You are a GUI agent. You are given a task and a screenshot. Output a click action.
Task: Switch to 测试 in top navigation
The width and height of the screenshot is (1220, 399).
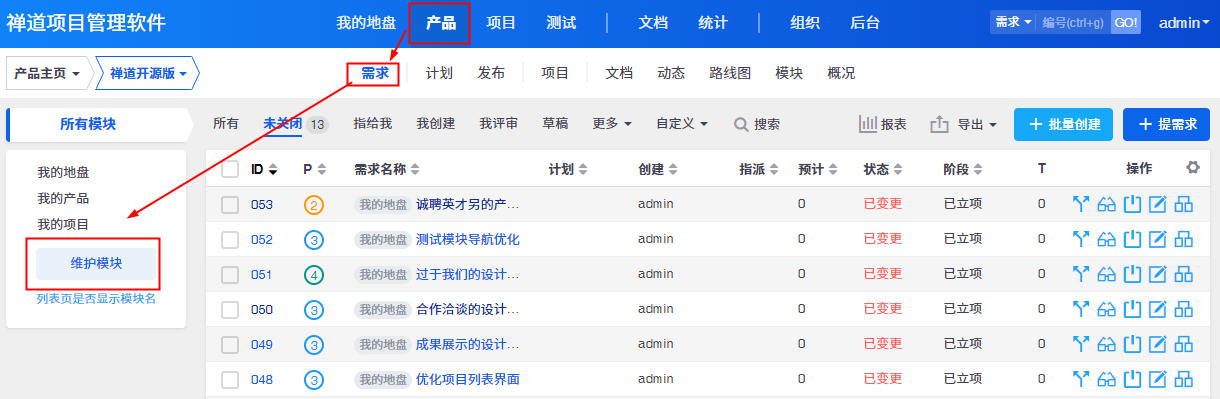click(561, 22)
